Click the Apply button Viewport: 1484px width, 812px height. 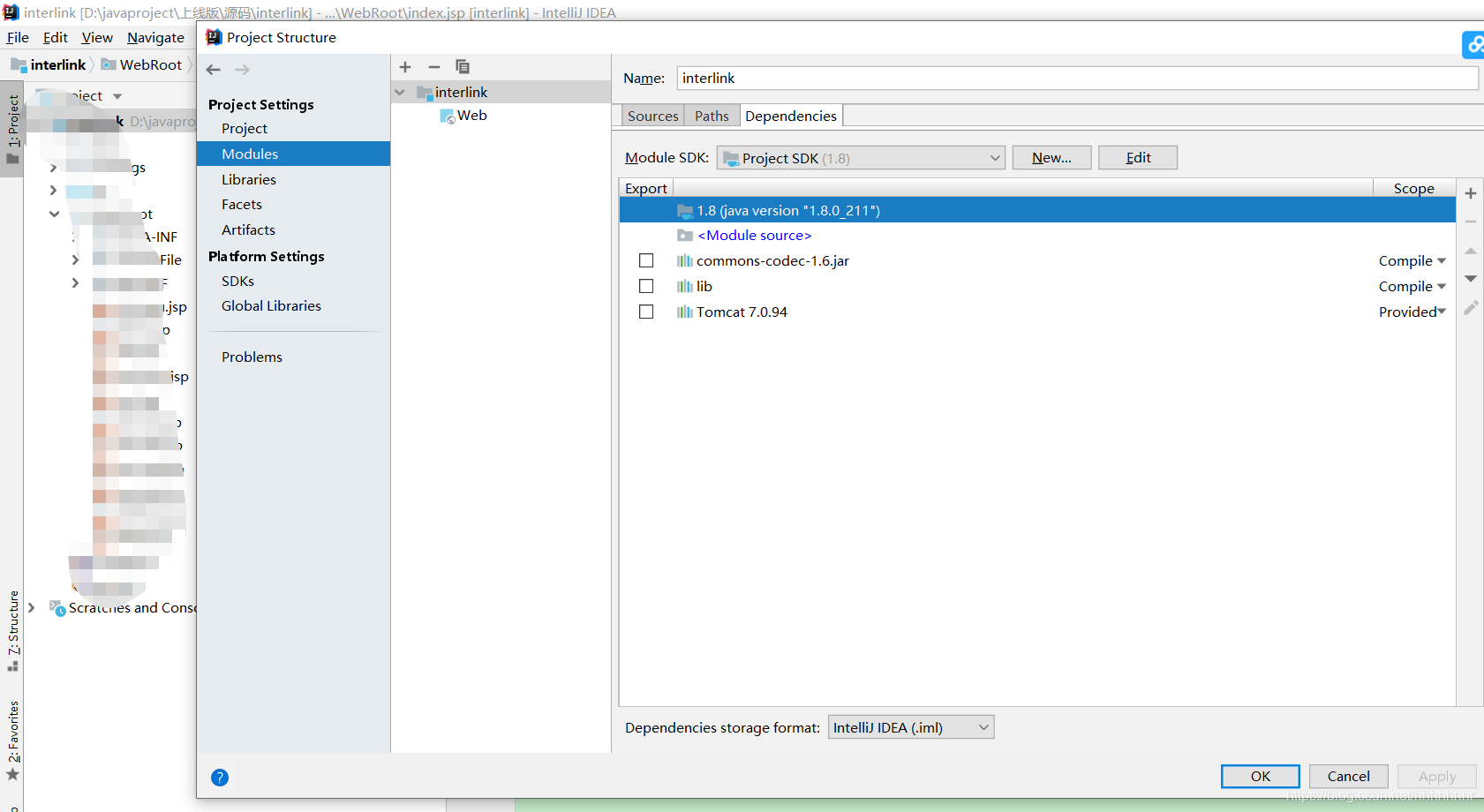point(1437,776)
